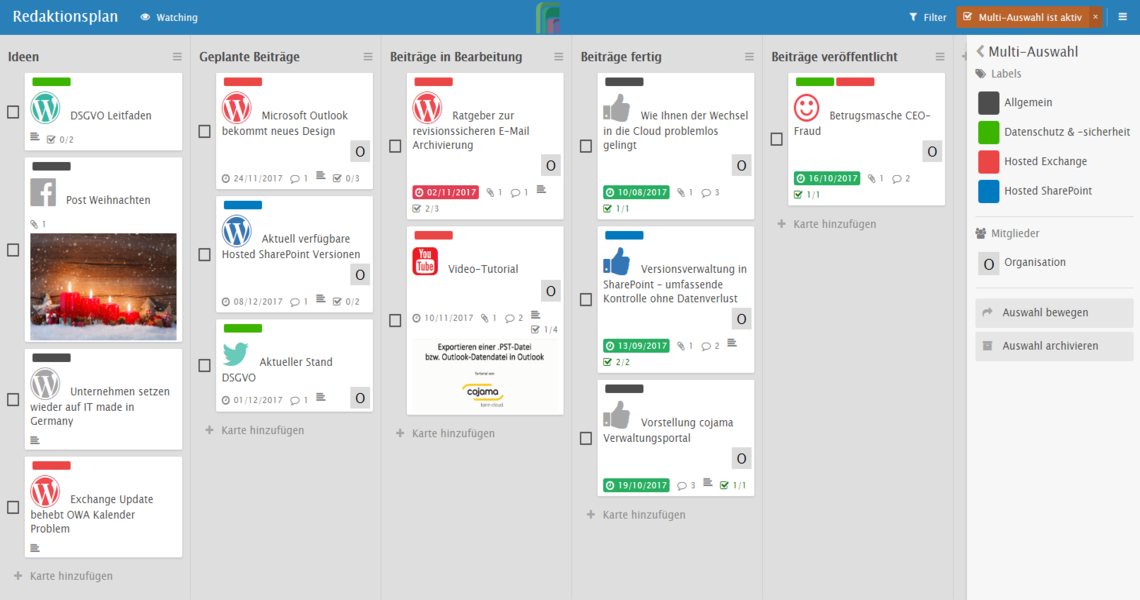1140x600 pixels.
Task: Click Karte hinzufügen under Beiträge veröffentlicht
Action: tap(834, 224)
